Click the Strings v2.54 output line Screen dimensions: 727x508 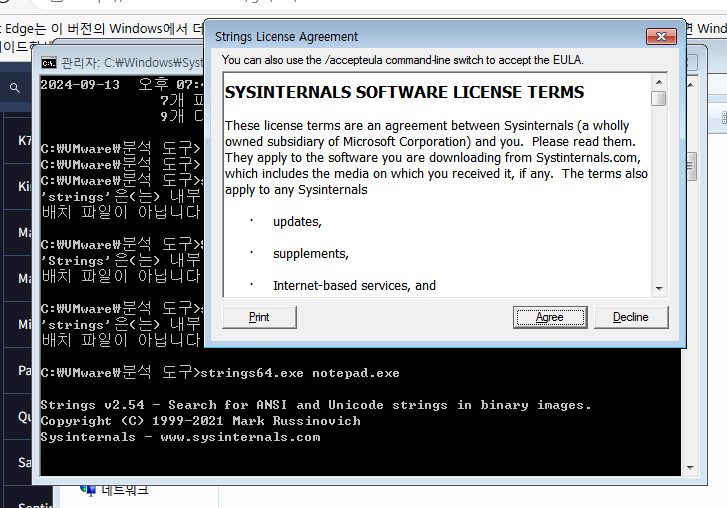pos(316,405)
